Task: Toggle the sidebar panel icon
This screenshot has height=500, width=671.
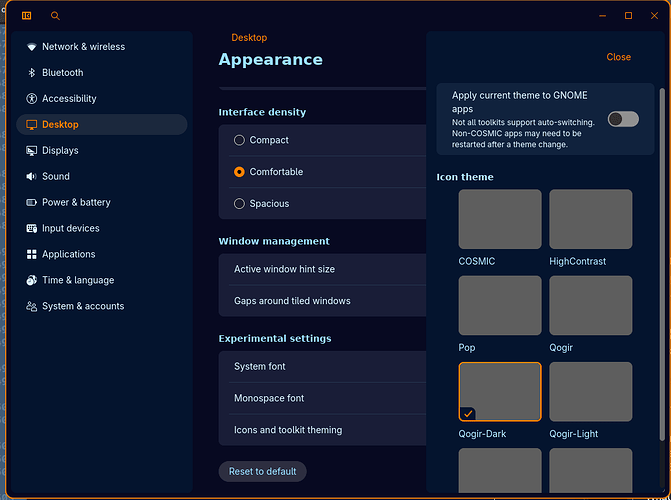Action: click(x=26, y=16)
